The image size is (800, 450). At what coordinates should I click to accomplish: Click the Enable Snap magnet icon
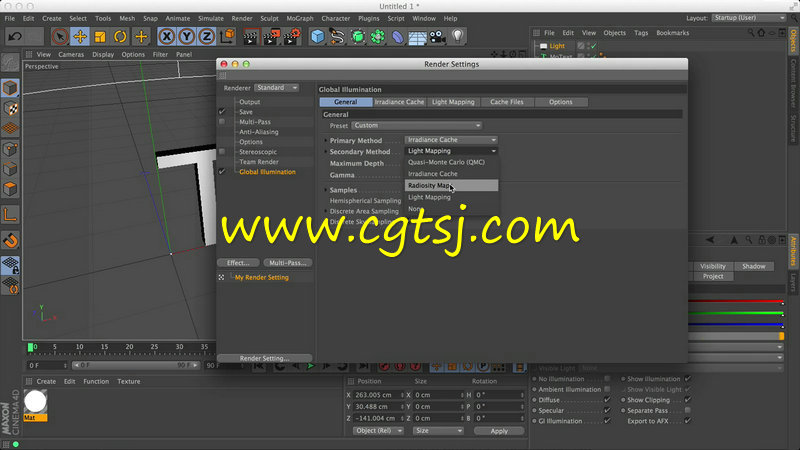click(10, 240)
